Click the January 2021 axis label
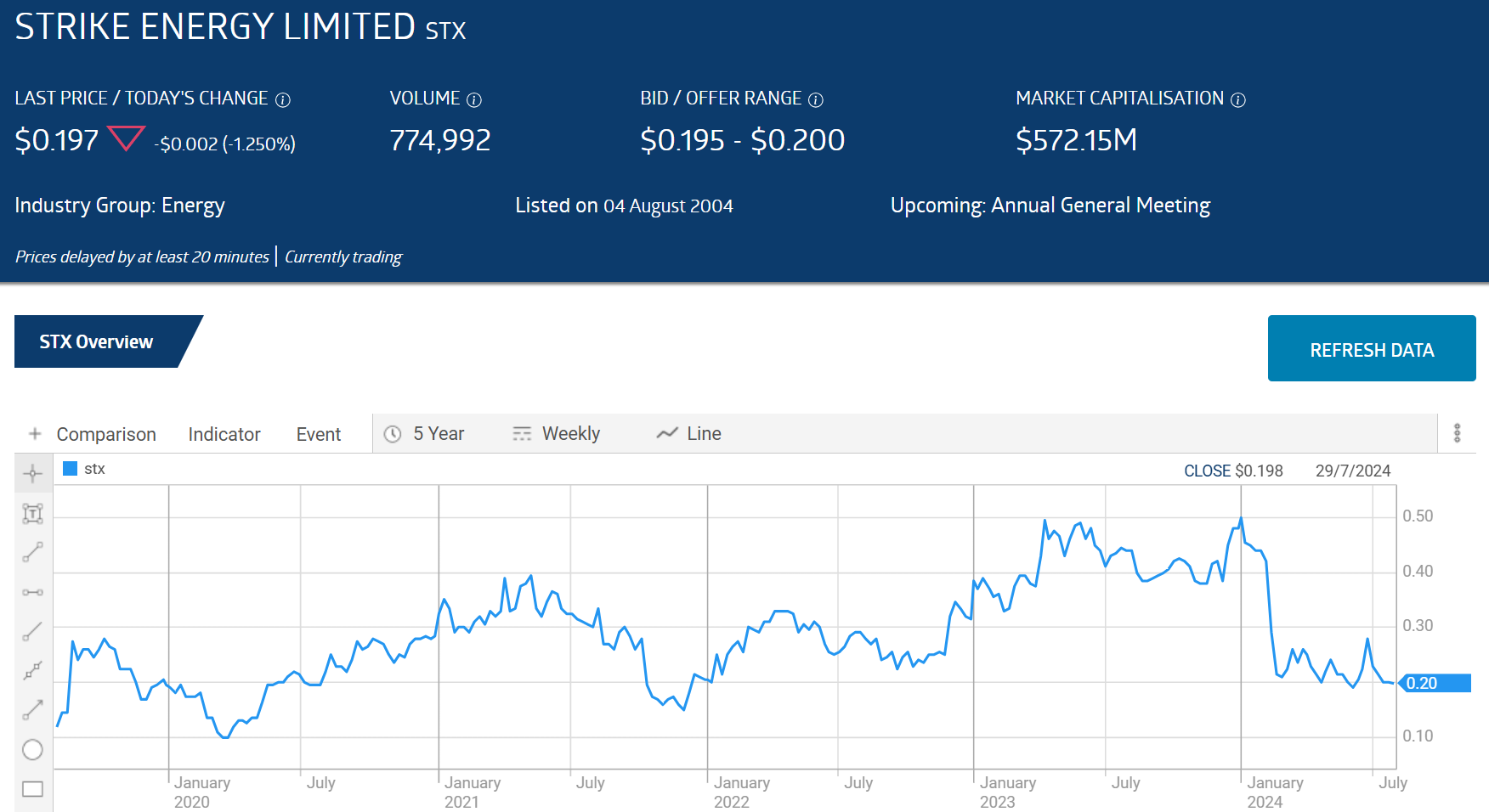 tap(473, 792)
